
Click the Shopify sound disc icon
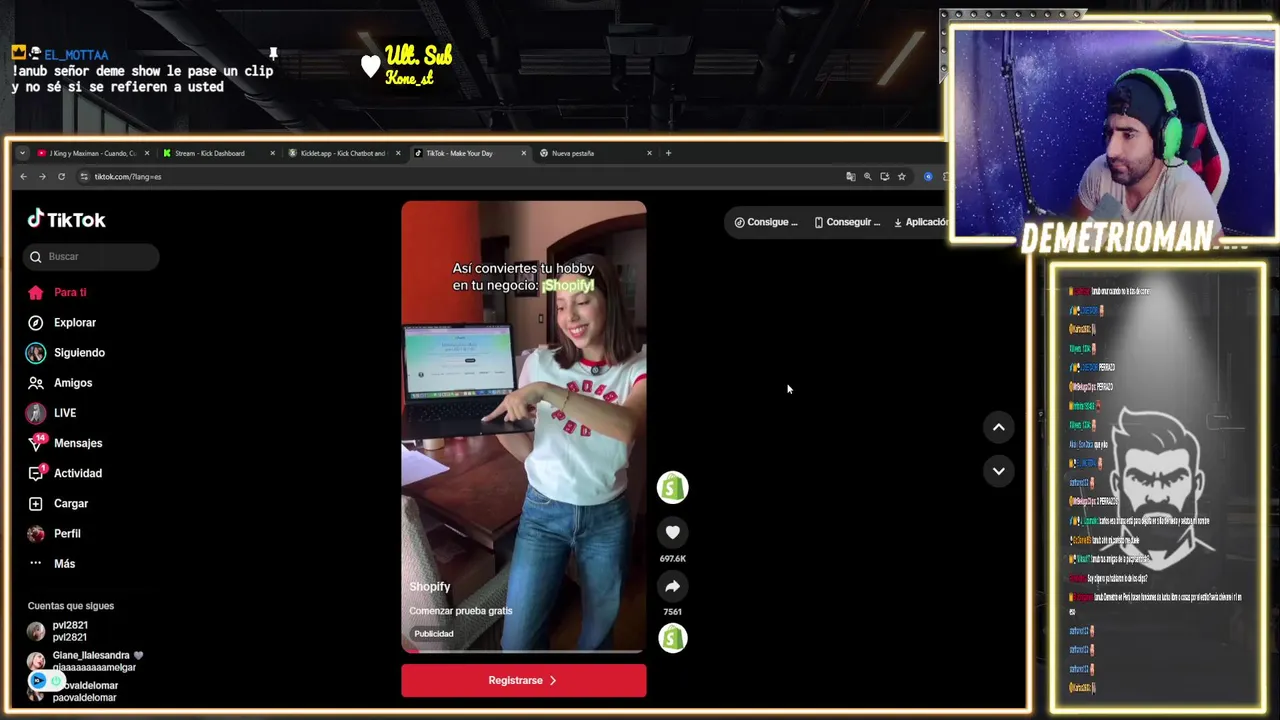(x=672, y=638)
